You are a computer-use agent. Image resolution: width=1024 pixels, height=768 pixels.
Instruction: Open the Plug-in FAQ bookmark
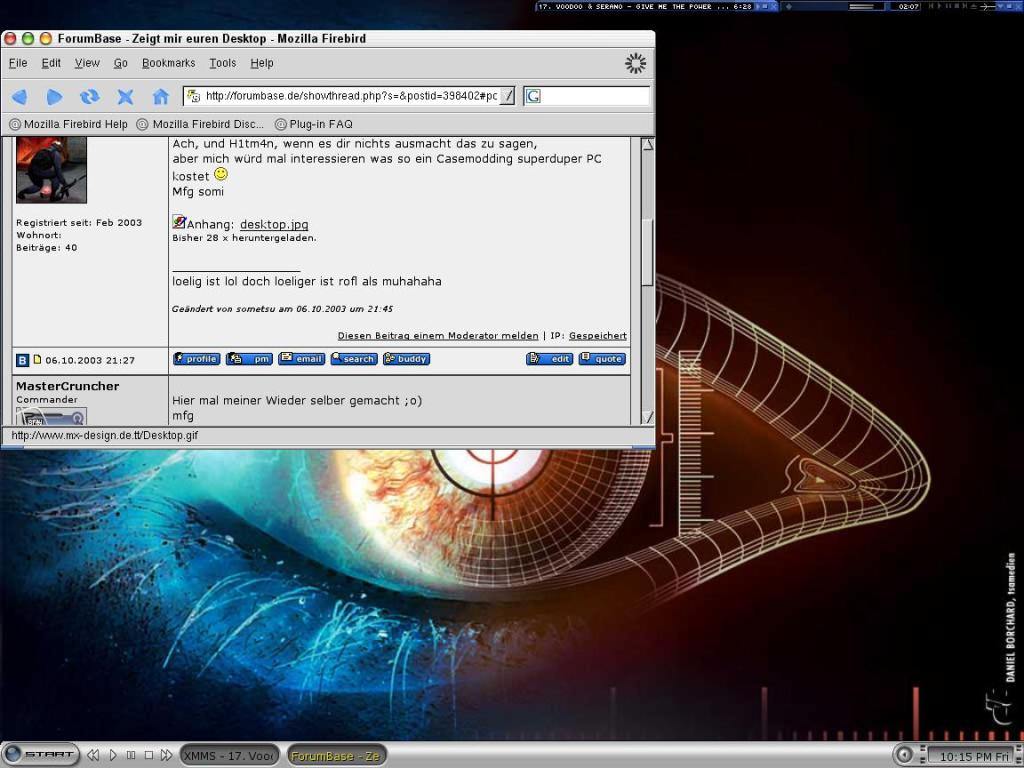(313, 124)
